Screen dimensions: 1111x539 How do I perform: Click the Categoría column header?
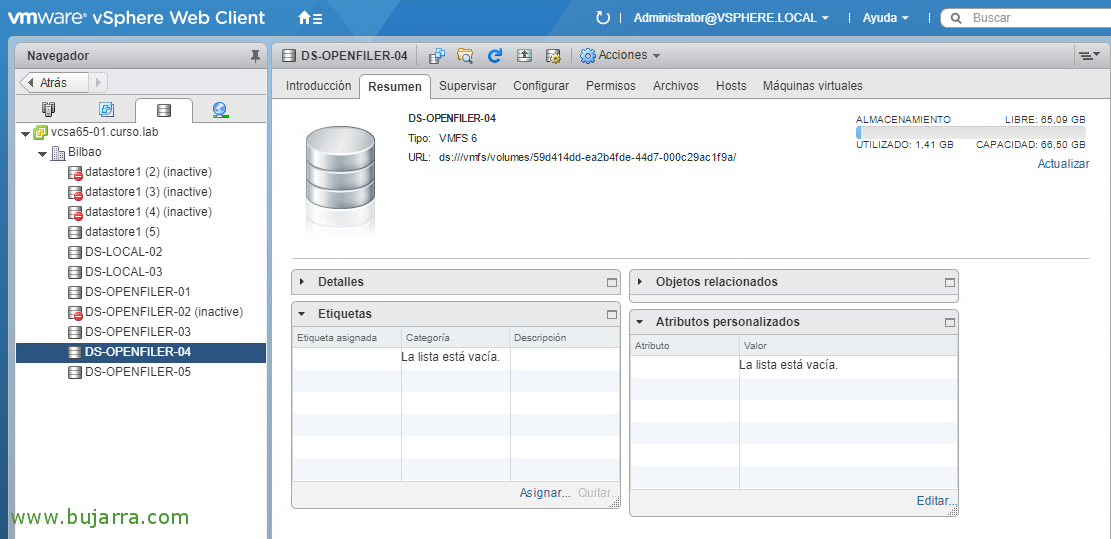456,338
